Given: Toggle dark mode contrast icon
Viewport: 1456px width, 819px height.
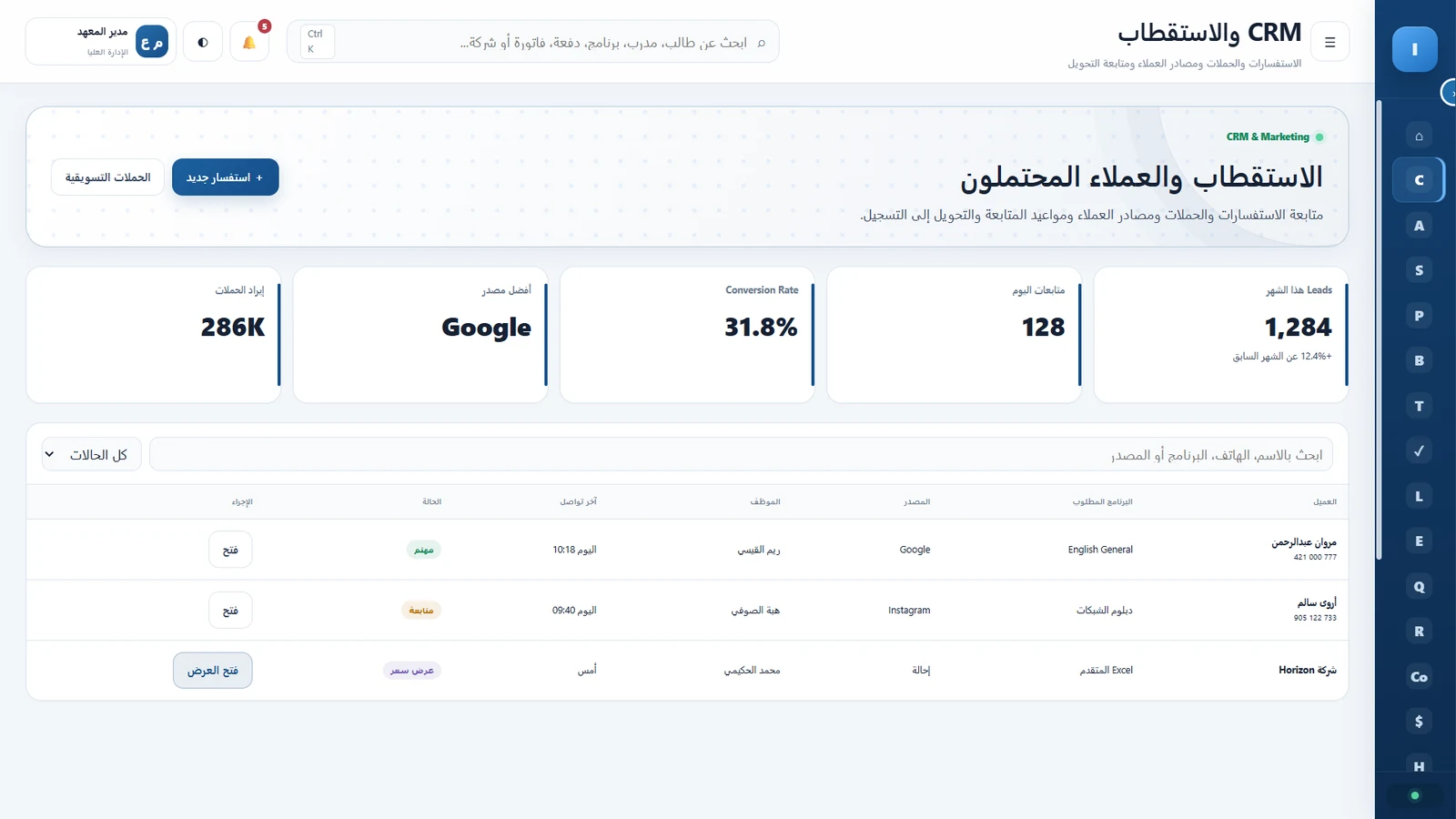Looking at the screenshot, I should tap(203, 42).
